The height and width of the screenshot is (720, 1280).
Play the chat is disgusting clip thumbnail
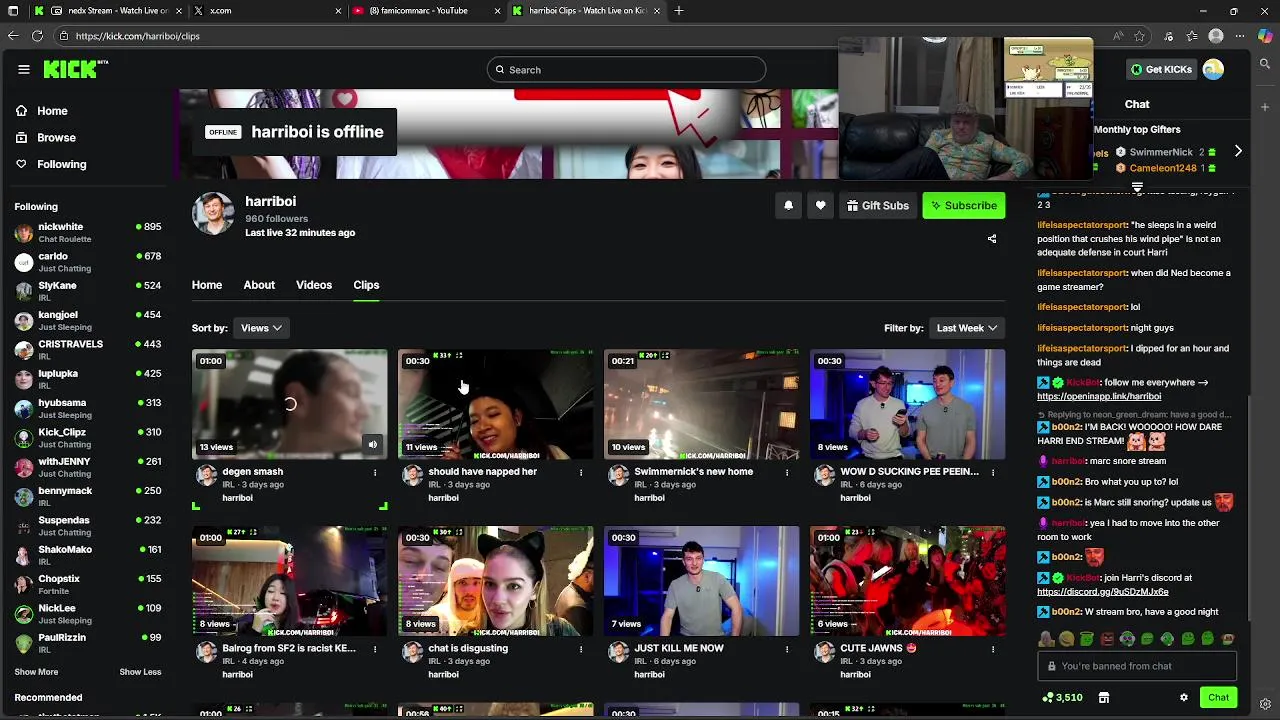tap(495, 581)
